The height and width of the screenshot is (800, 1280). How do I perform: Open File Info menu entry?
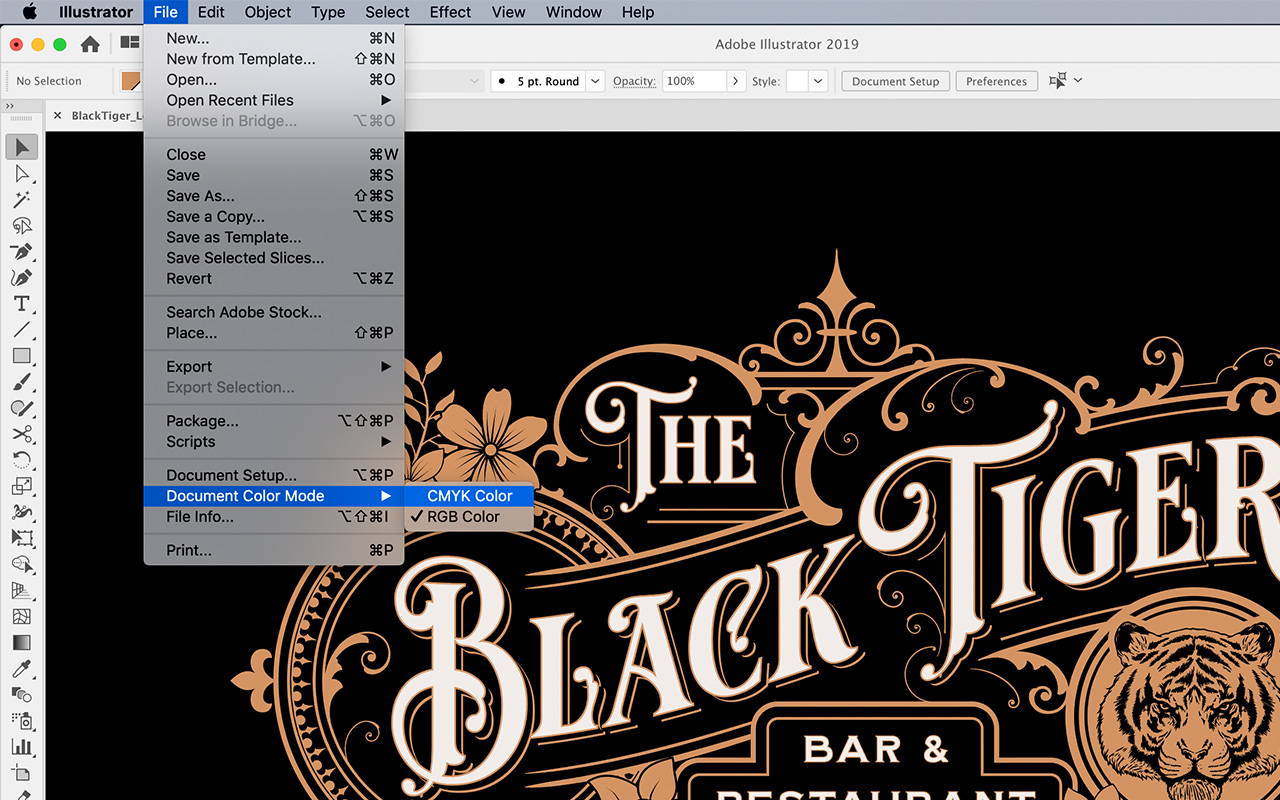point(274,517)
